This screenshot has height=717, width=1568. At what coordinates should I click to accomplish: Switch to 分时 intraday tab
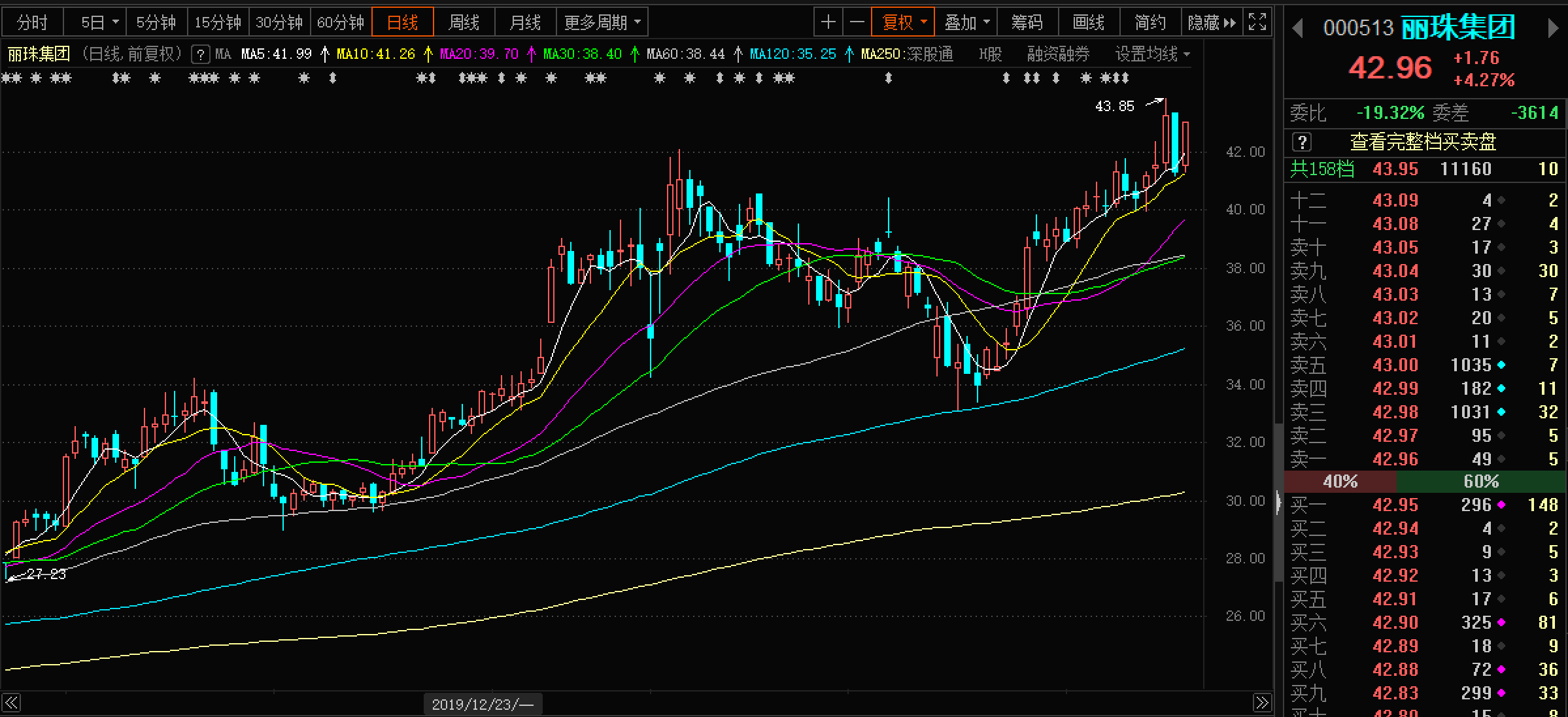pos(33,22)
